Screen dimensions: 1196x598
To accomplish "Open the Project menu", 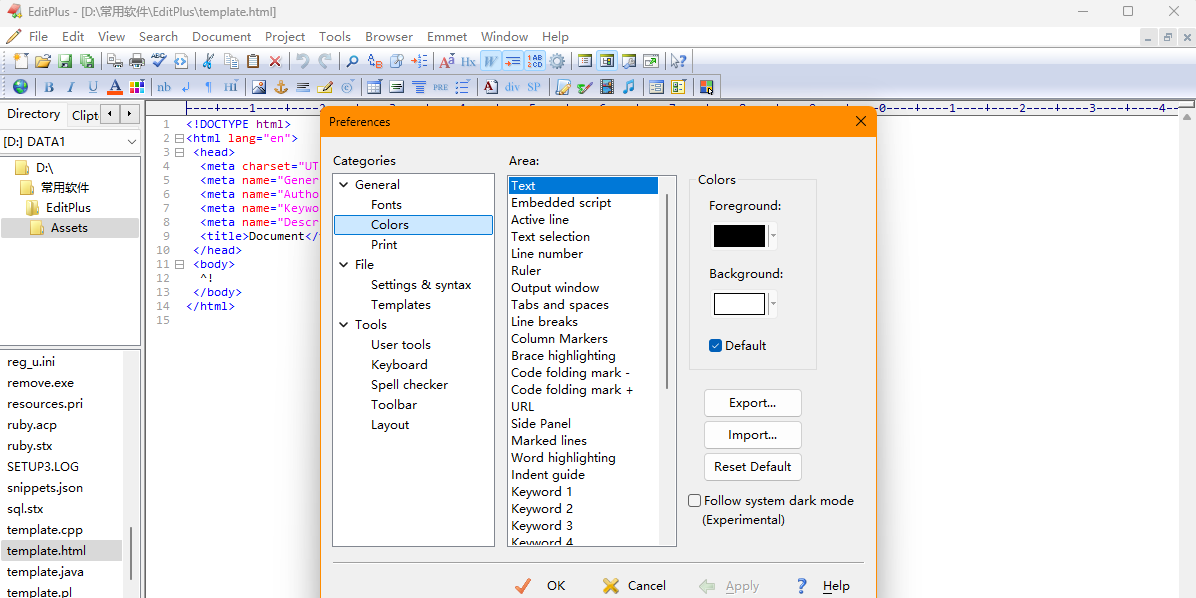I will pos(285,37).
